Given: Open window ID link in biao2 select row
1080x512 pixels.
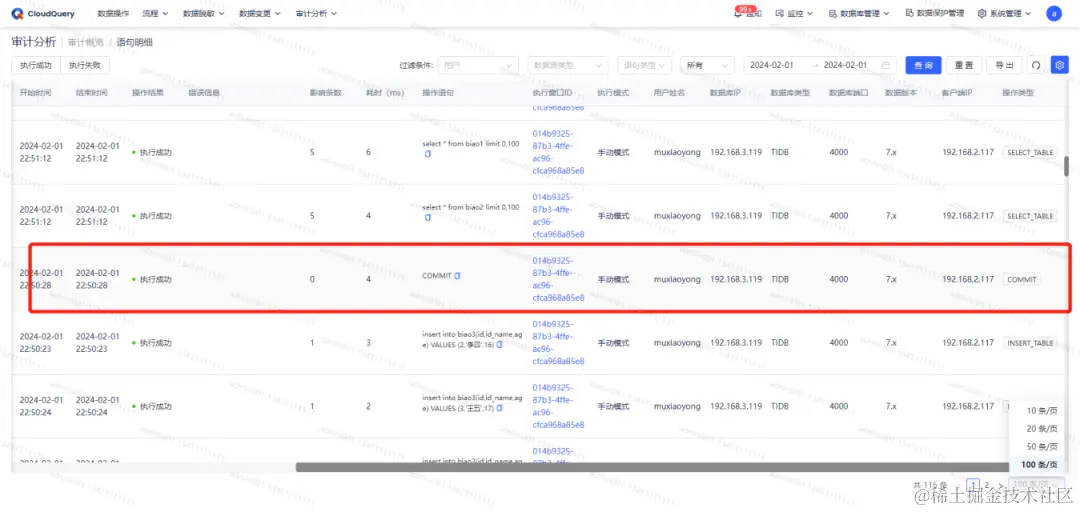Looking at the screenshot, I should (x=558, y=216).
